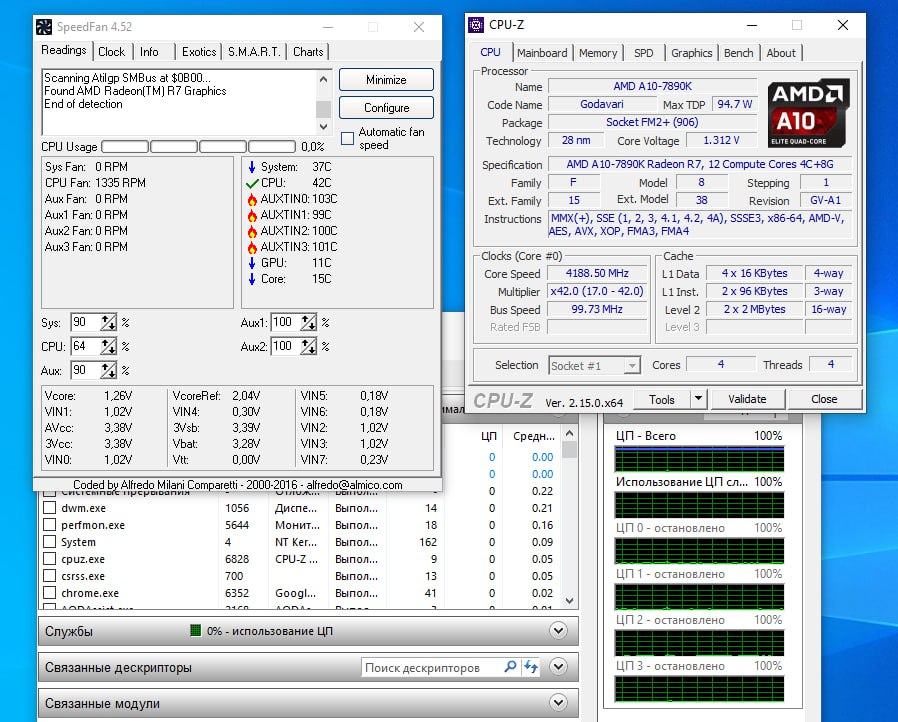898x722 pixels.
Task: Click the magnifier search icon in descriptor search
Action: pyautogui.click(x=510, y=667)
